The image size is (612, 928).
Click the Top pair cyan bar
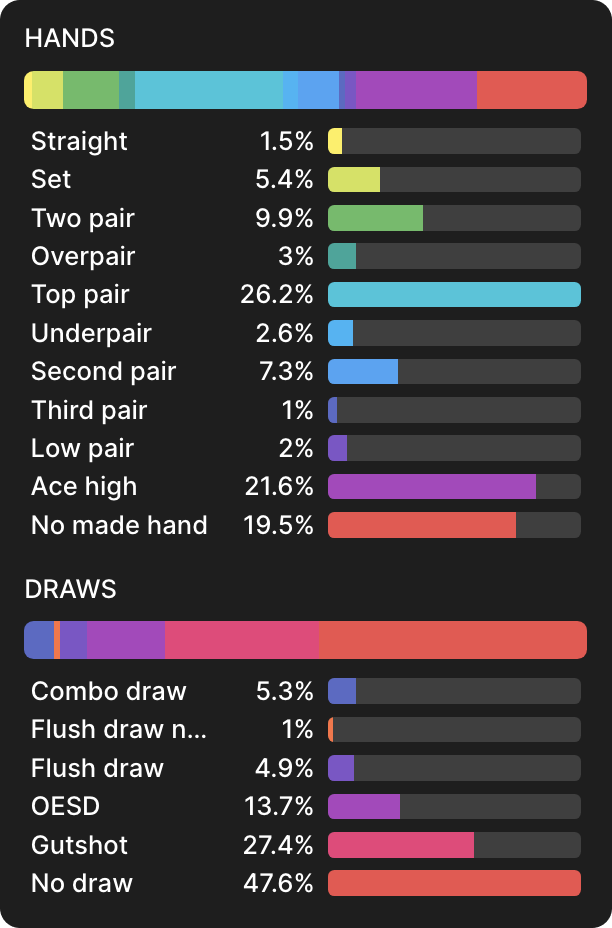tap(454, 295)
